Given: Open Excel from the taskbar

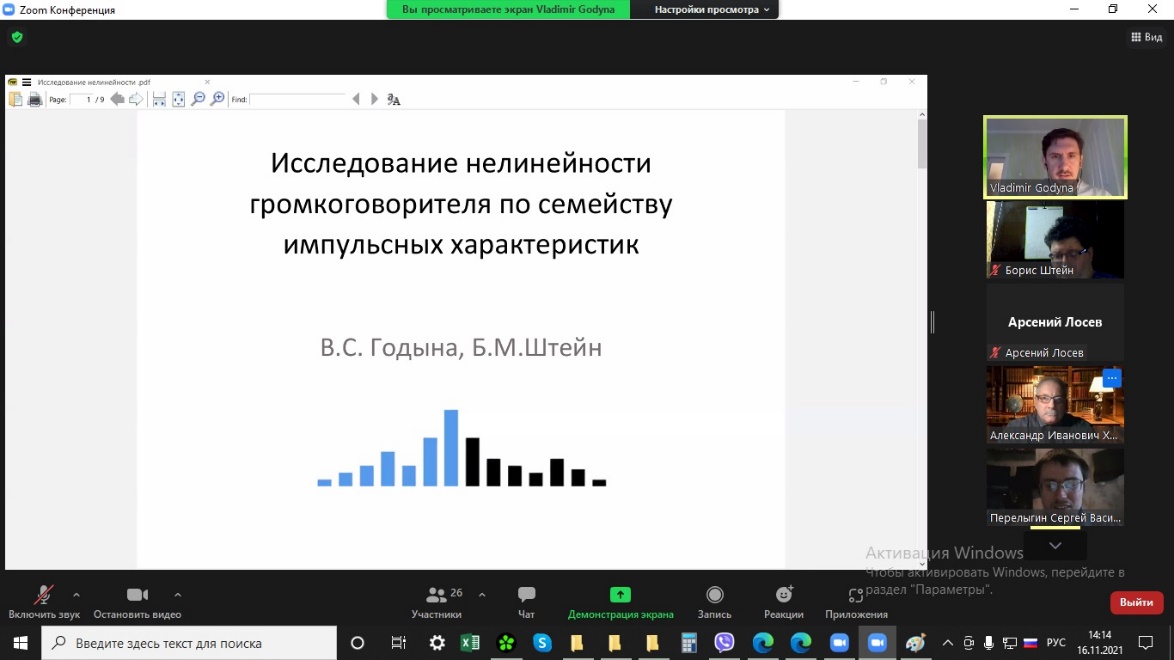Looking at the screenshot, I should [470, 643].
